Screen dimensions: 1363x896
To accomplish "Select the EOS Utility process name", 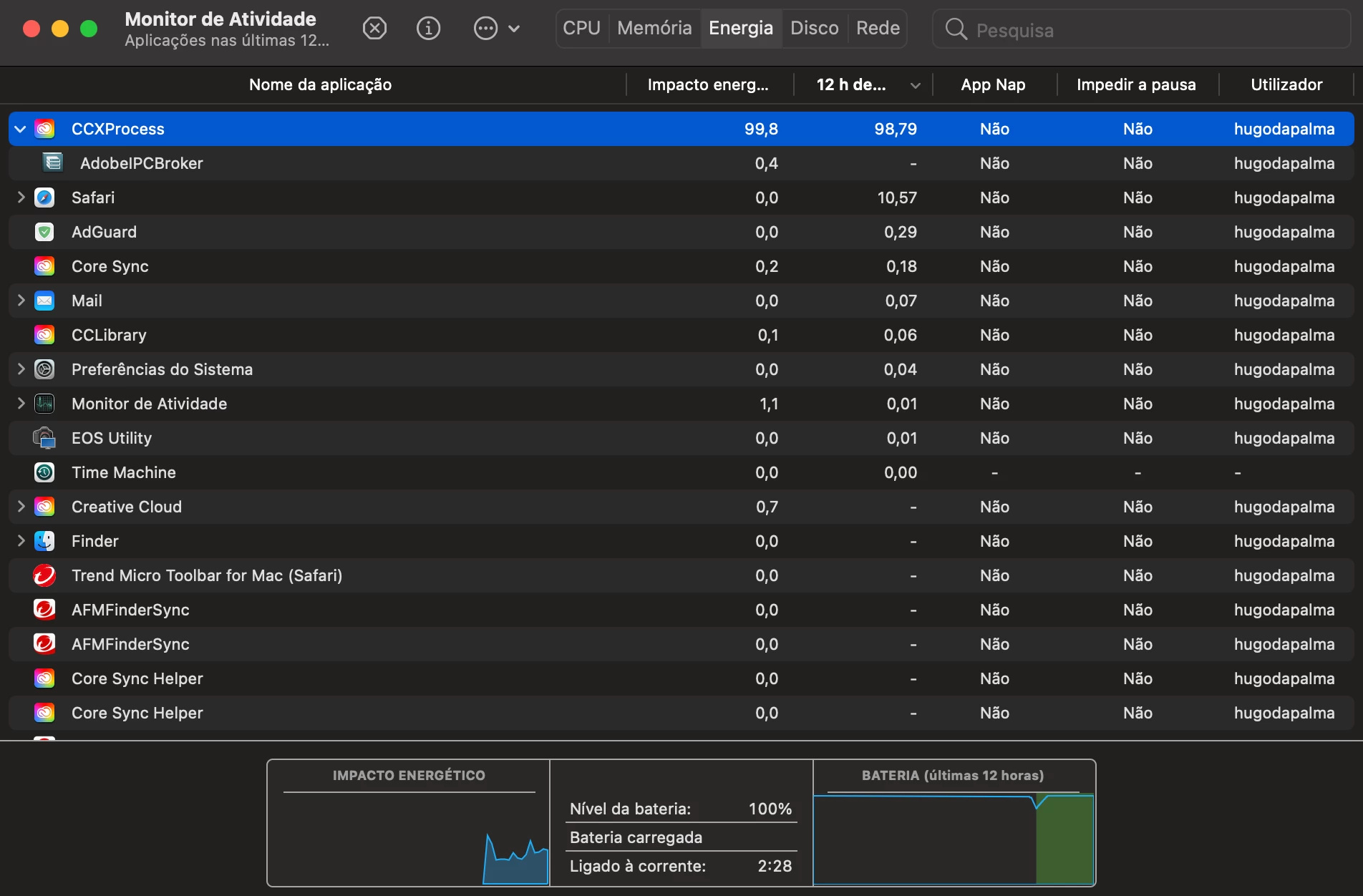I will [x=112, y=438].
